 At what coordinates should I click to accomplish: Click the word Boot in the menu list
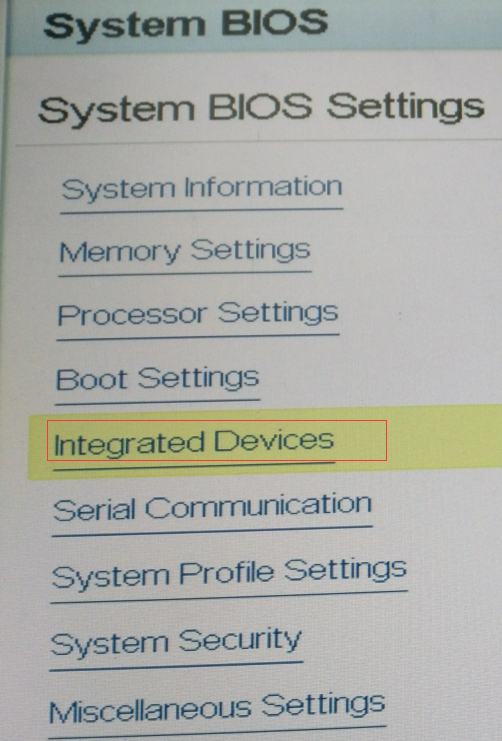tap(91, 379)
